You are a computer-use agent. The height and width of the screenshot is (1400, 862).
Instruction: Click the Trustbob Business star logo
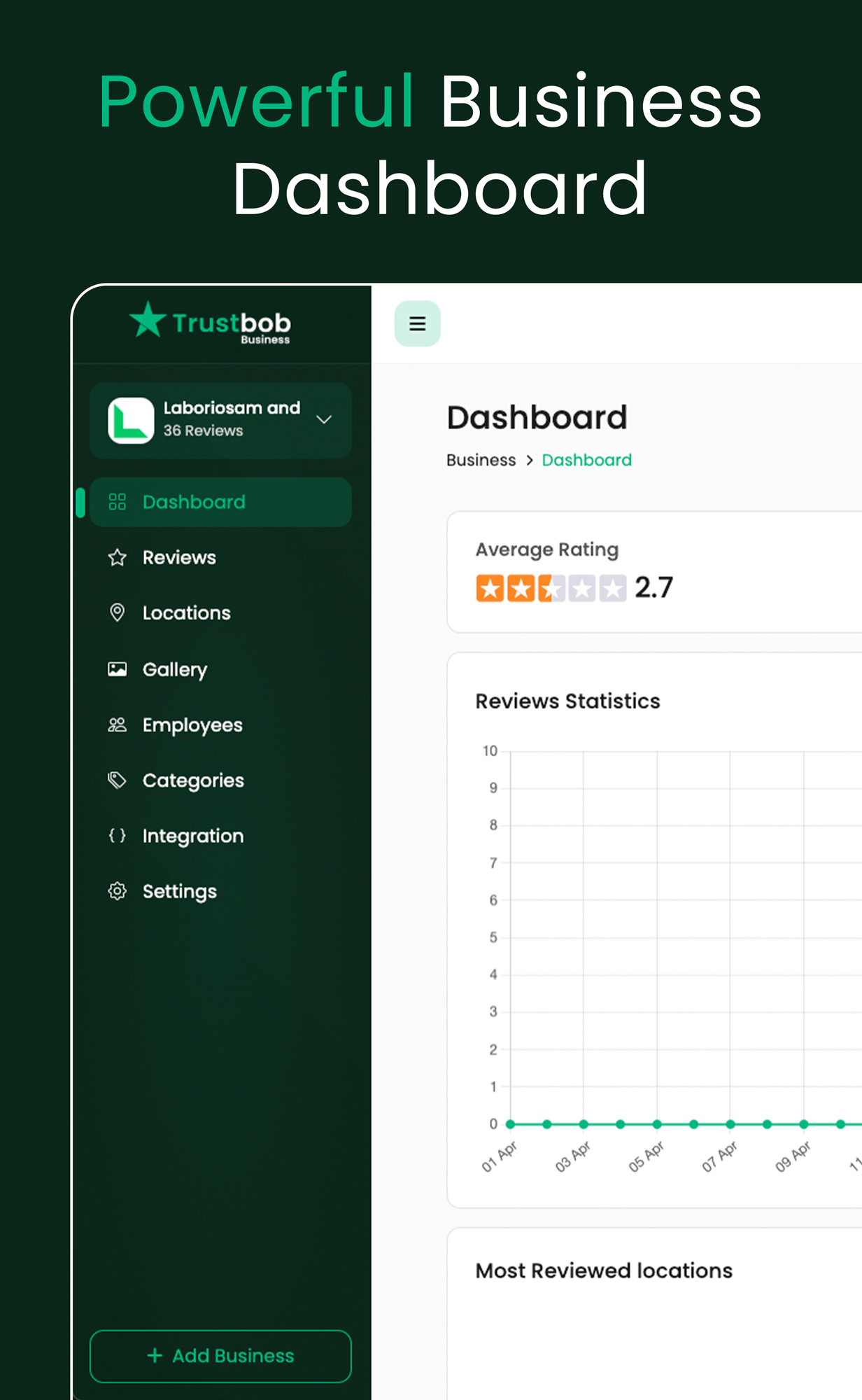click(148, 319)
